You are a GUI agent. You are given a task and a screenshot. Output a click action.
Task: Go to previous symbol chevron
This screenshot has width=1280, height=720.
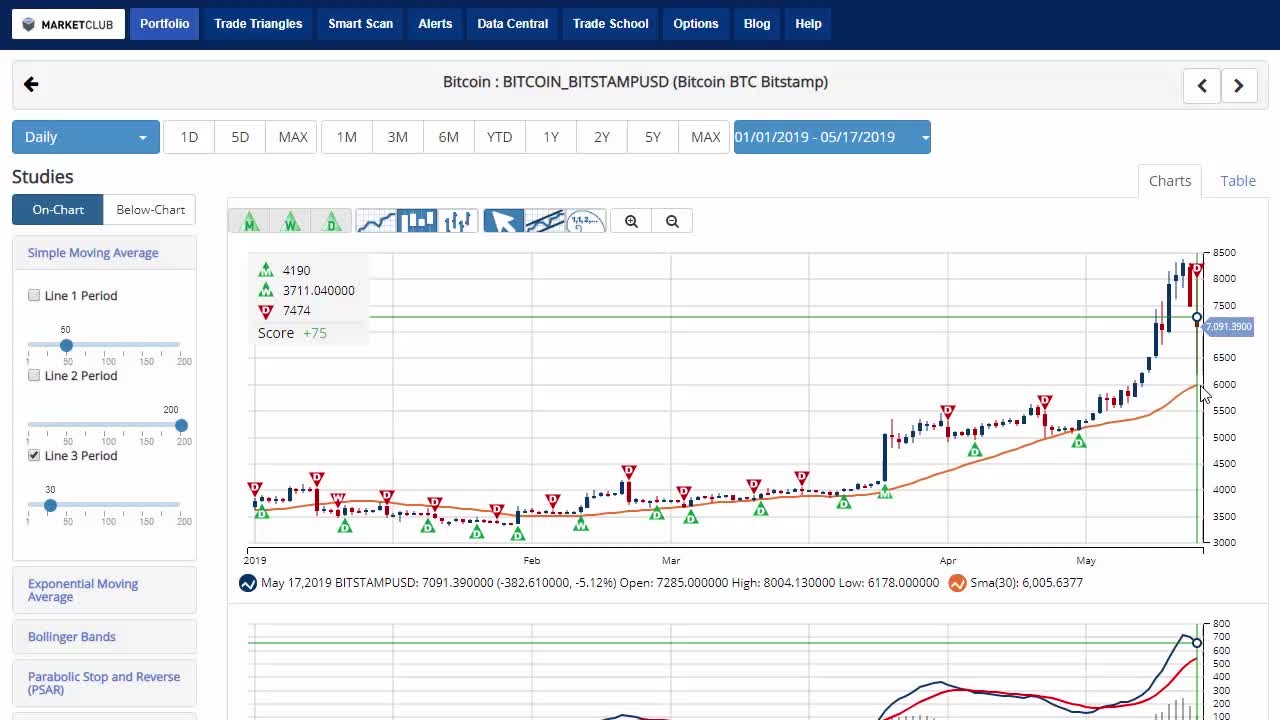coord(1202,85)
